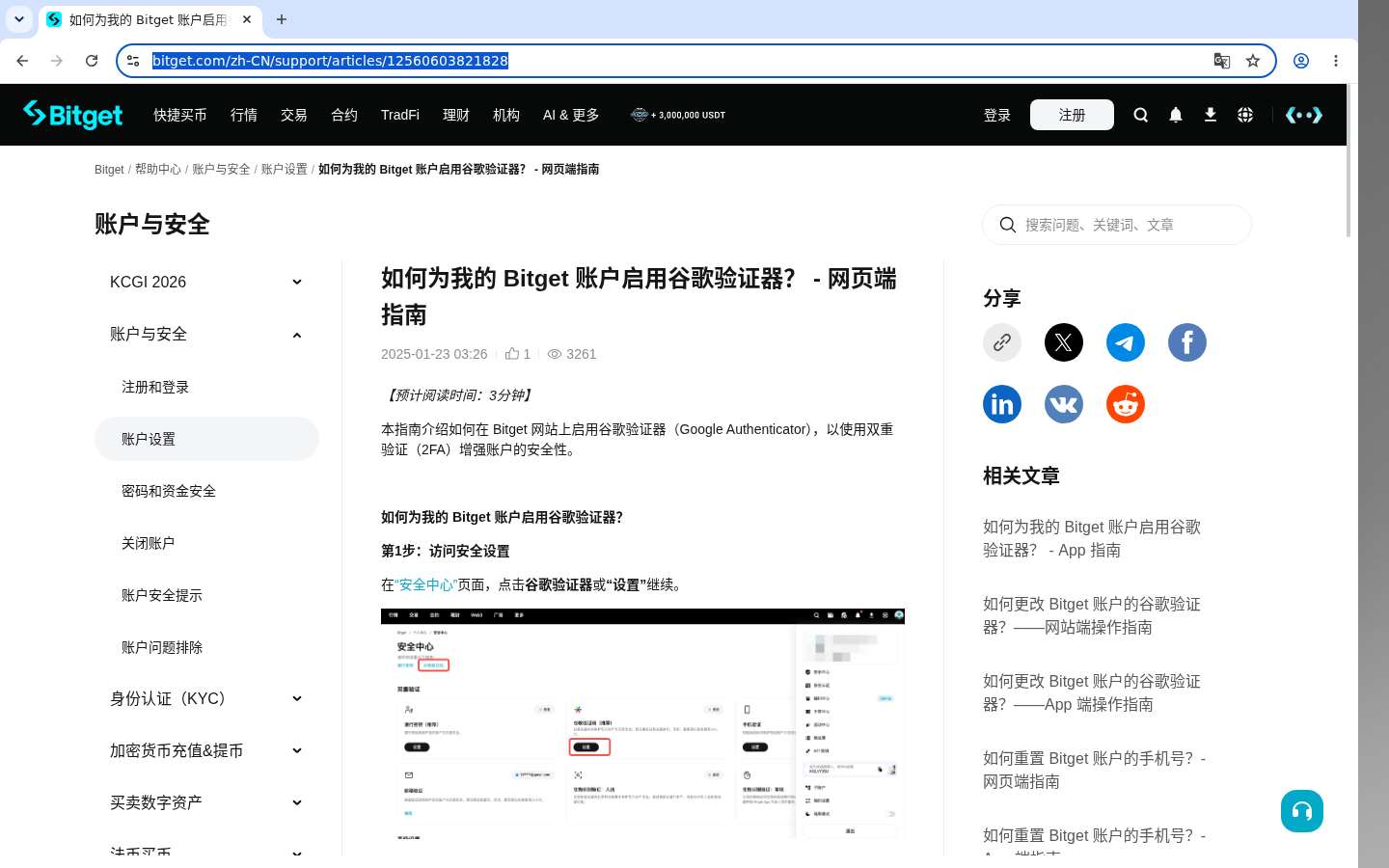Open 合约 menu in header

click(344, 115)
